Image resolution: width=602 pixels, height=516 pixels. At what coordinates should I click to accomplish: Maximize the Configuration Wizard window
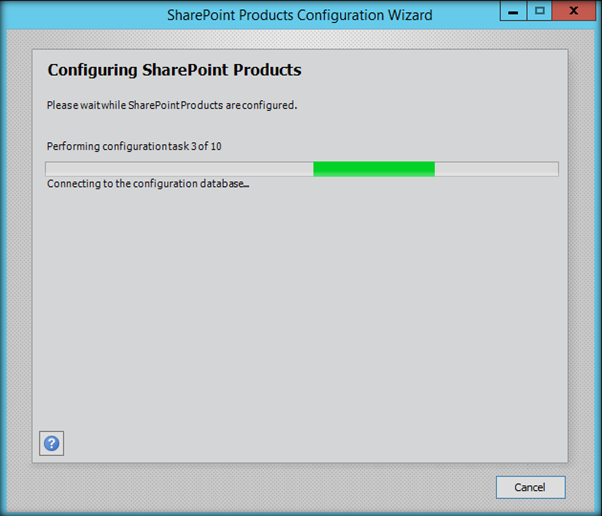tap(539, 11)
